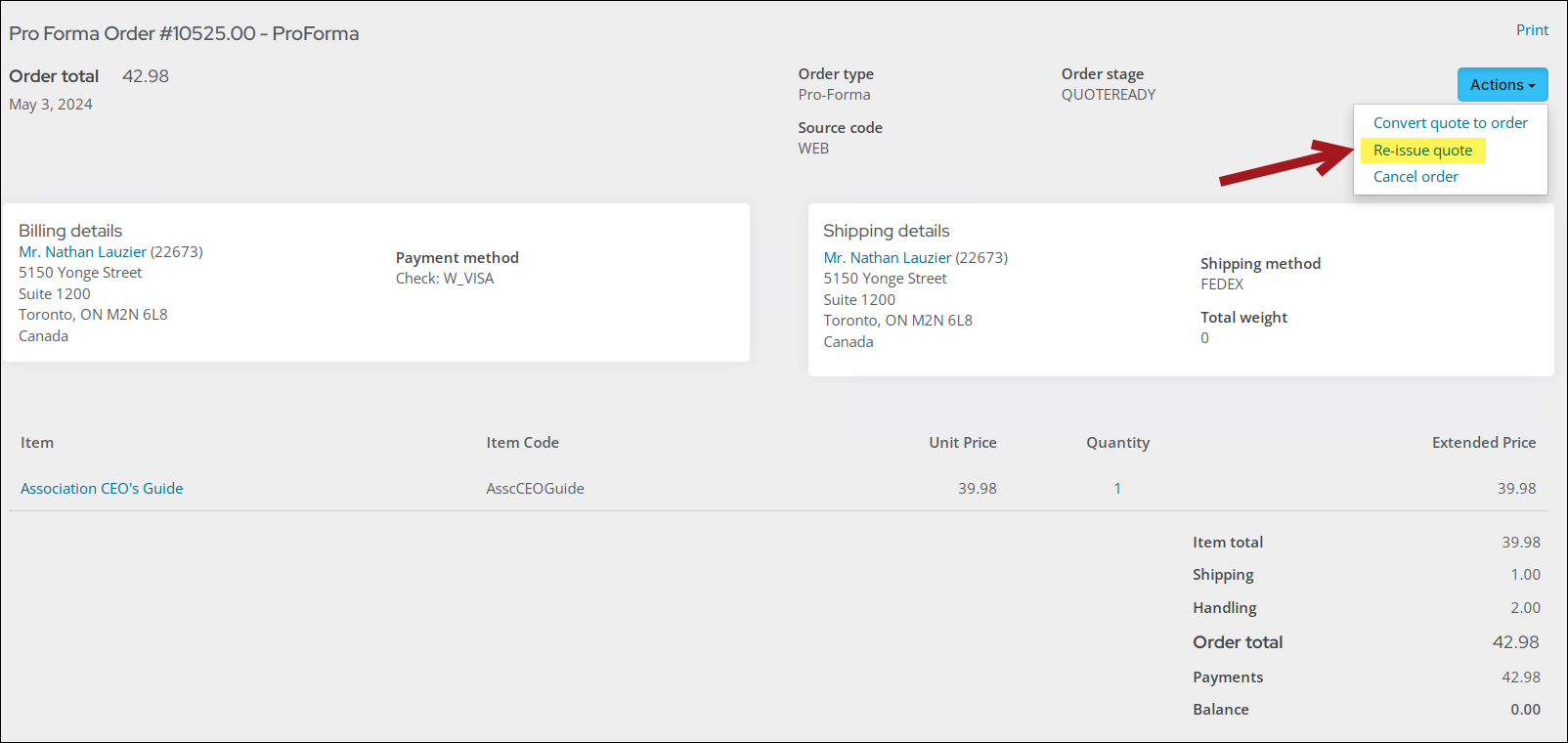Click the Print link
Image resolution: width=1568 pixels, height=743 pixels.
tap(1532, 30)
